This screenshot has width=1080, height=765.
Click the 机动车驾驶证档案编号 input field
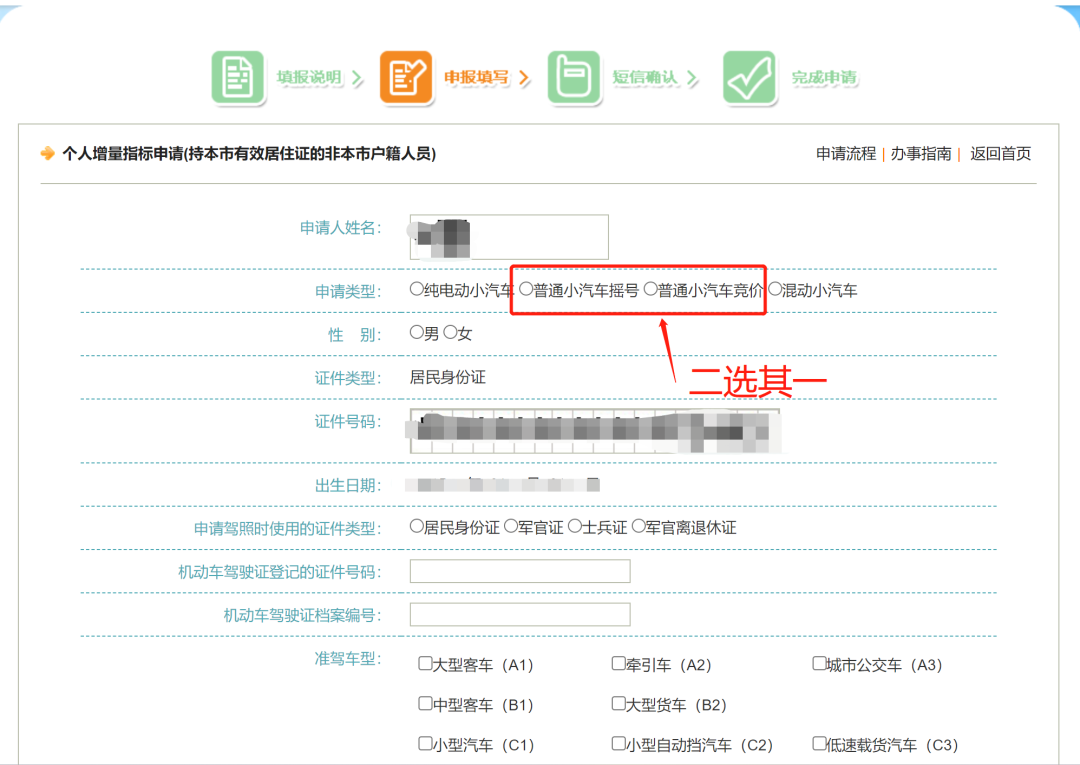[x=520, y=615]
